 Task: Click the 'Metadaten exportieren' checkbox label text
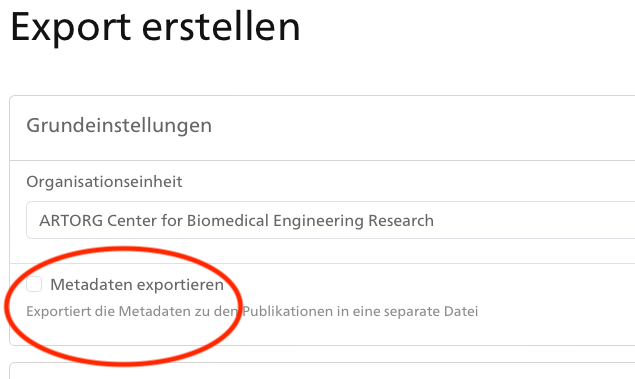pos(137,285)
